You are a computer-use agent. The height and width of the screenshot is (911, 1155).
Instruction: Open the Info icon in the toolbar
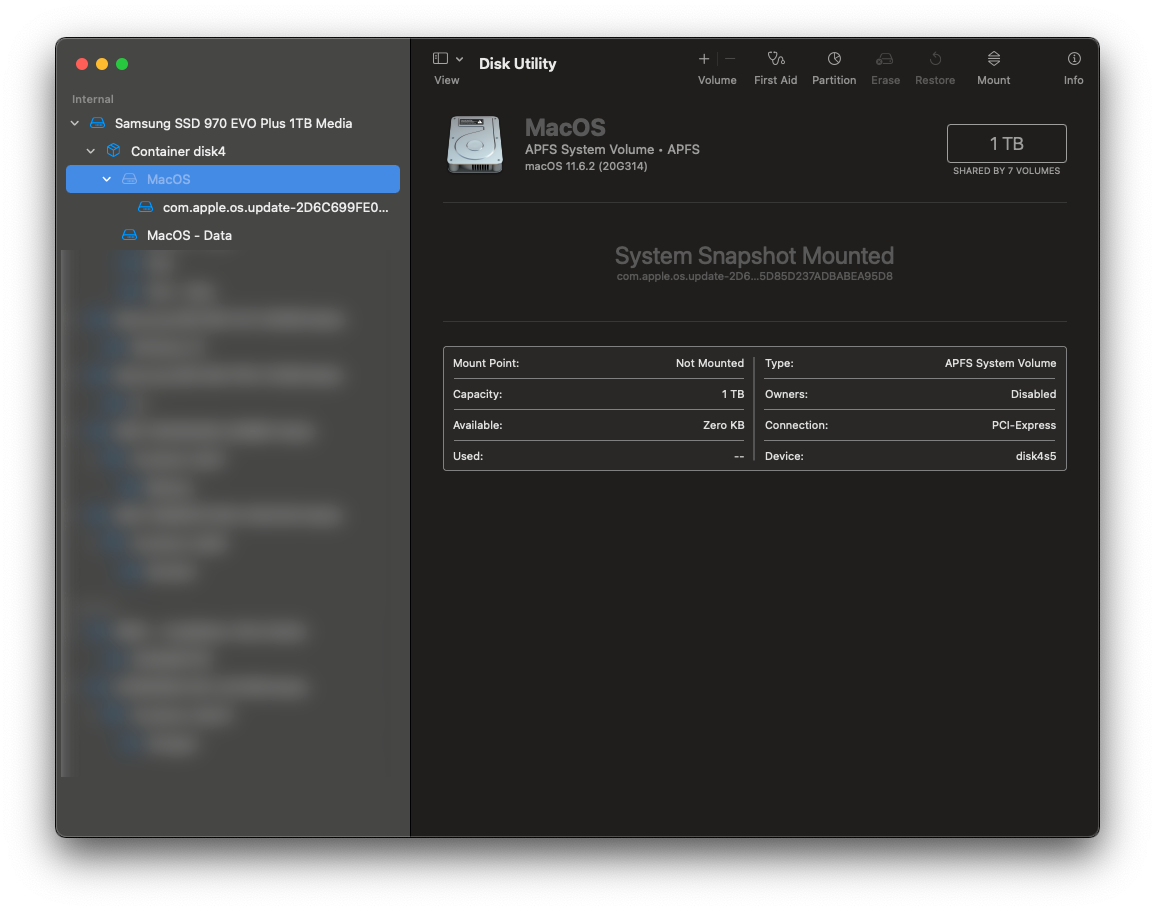coord(1074,58)
